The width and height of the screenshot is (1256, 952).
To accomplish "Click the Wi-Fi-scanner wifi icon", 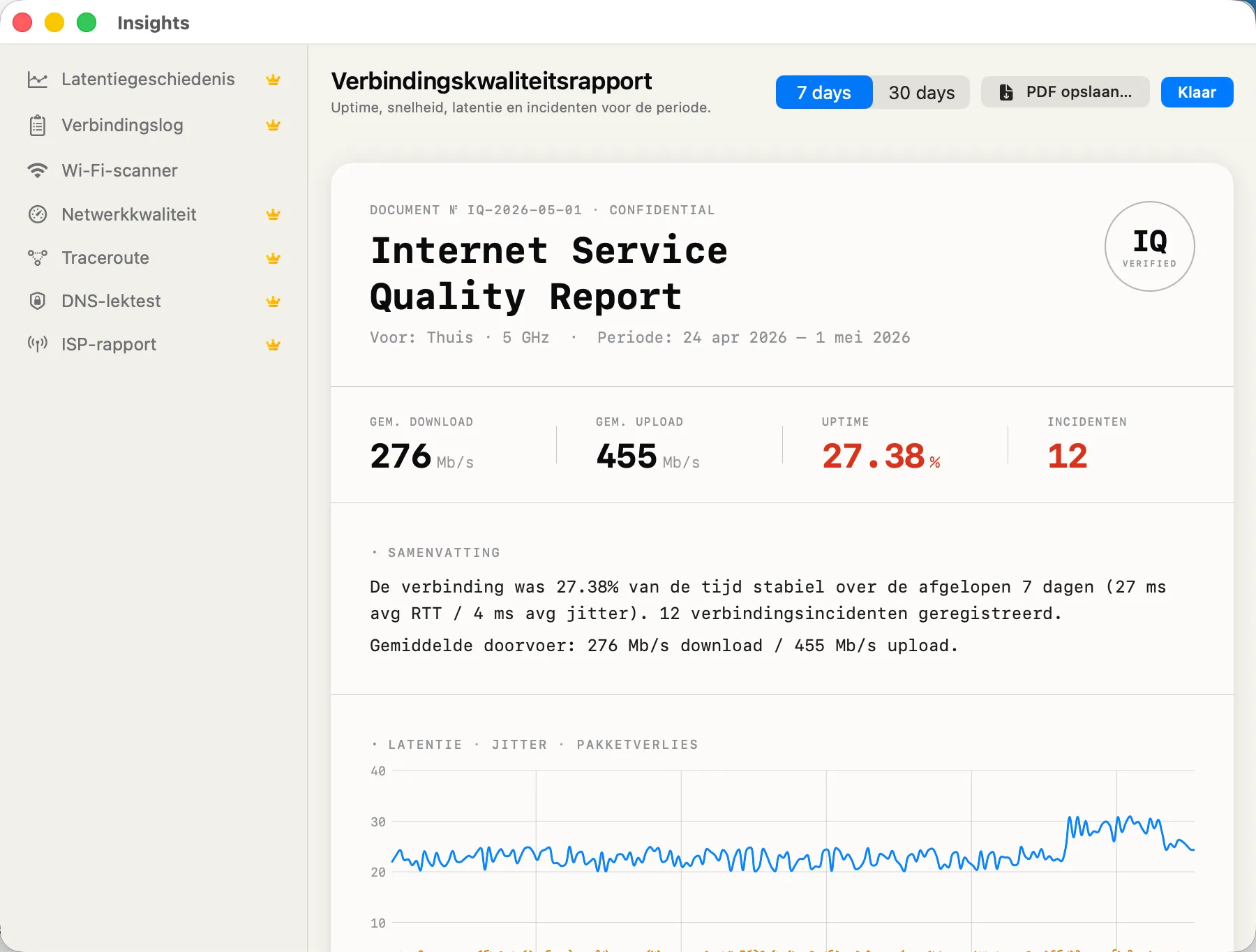I will click(38, 170).
